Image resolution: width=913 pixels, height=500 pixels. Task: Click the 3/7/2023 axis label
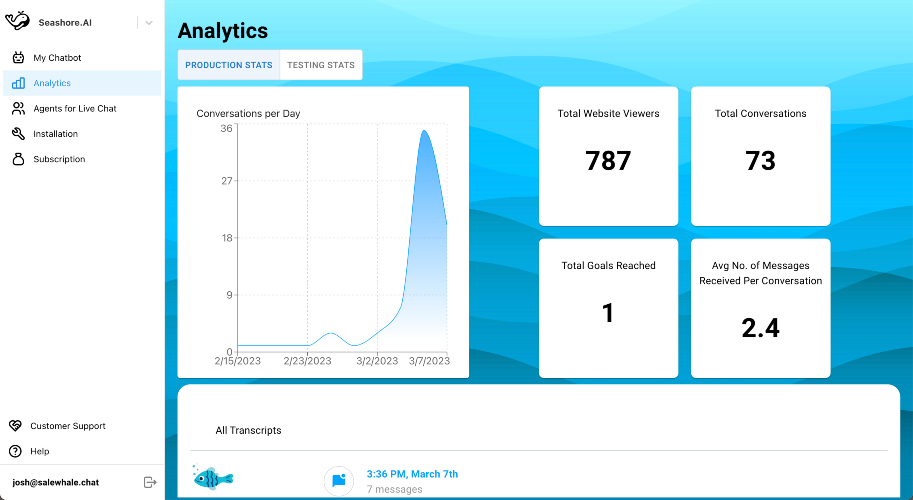(x=429, y=361)
